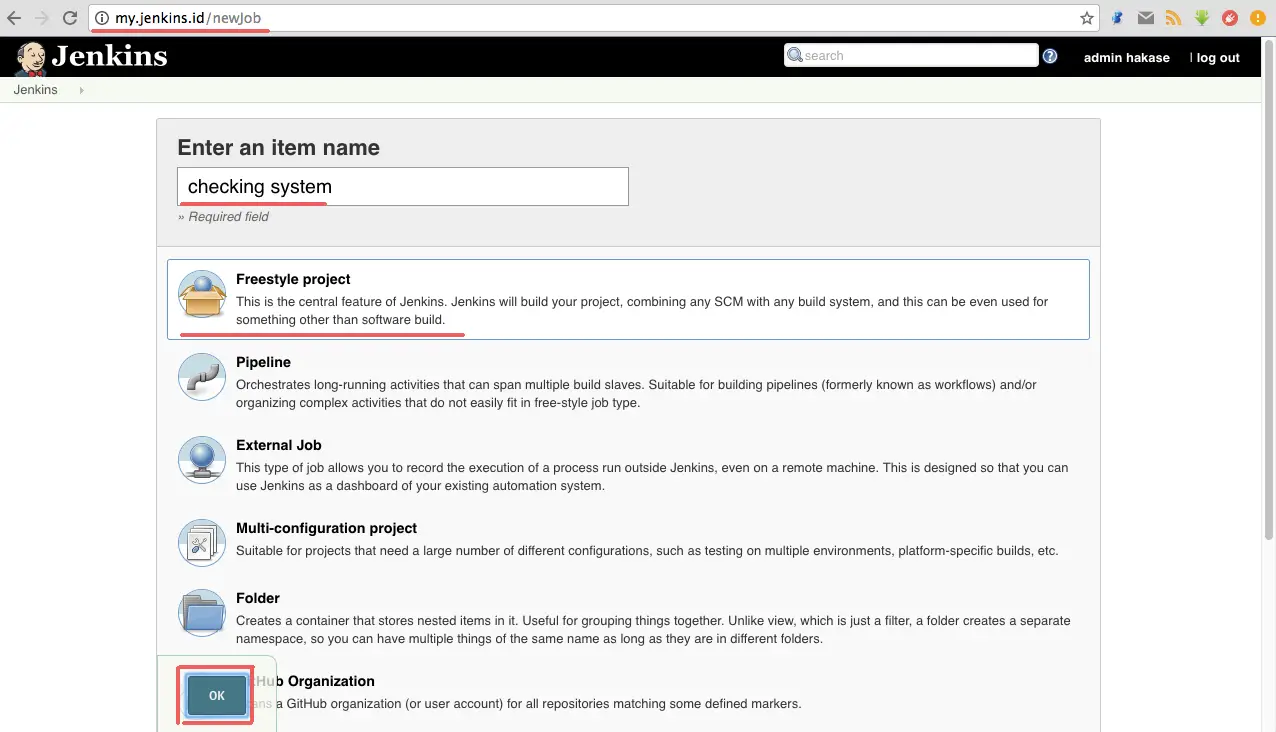Focus the Jenkins search box

click(911, 56)
